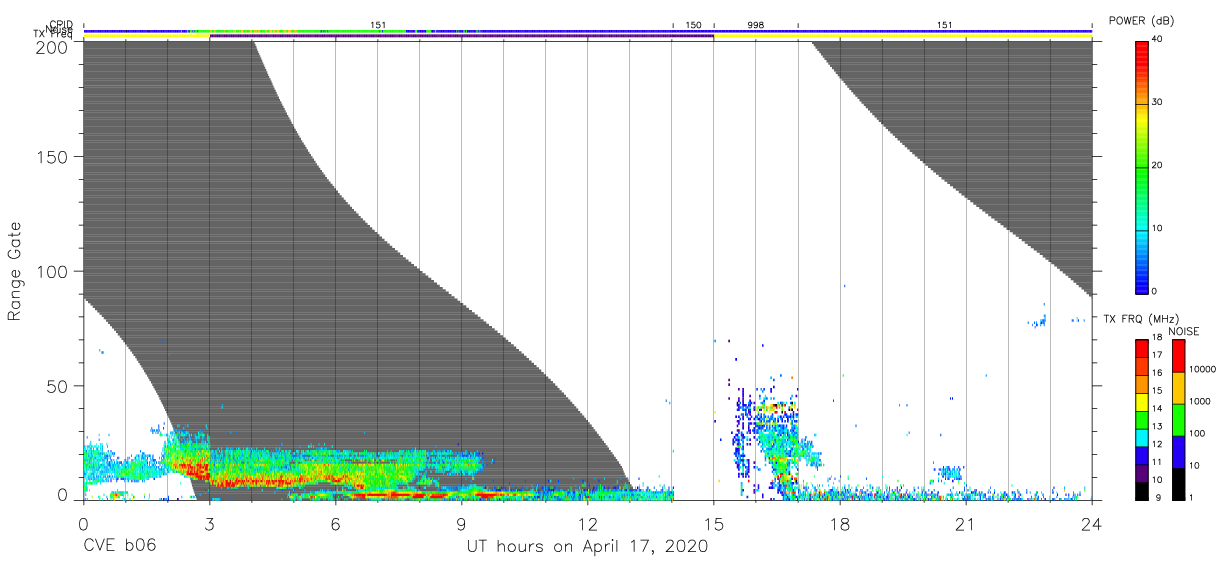Click the 20 label on POWER colorbar

click(x=1158, y=165)
